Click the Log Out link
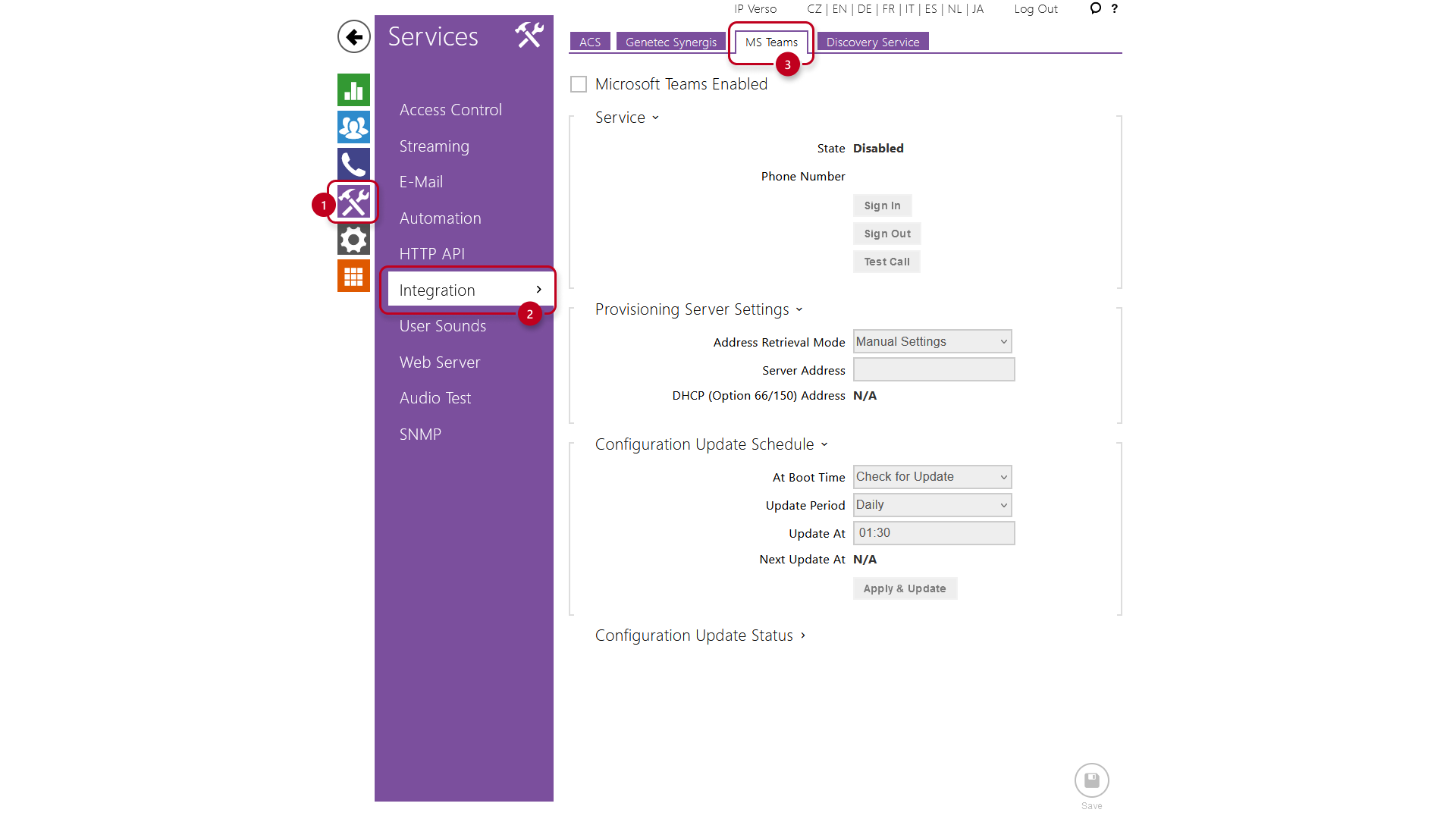 [1036, 9]
